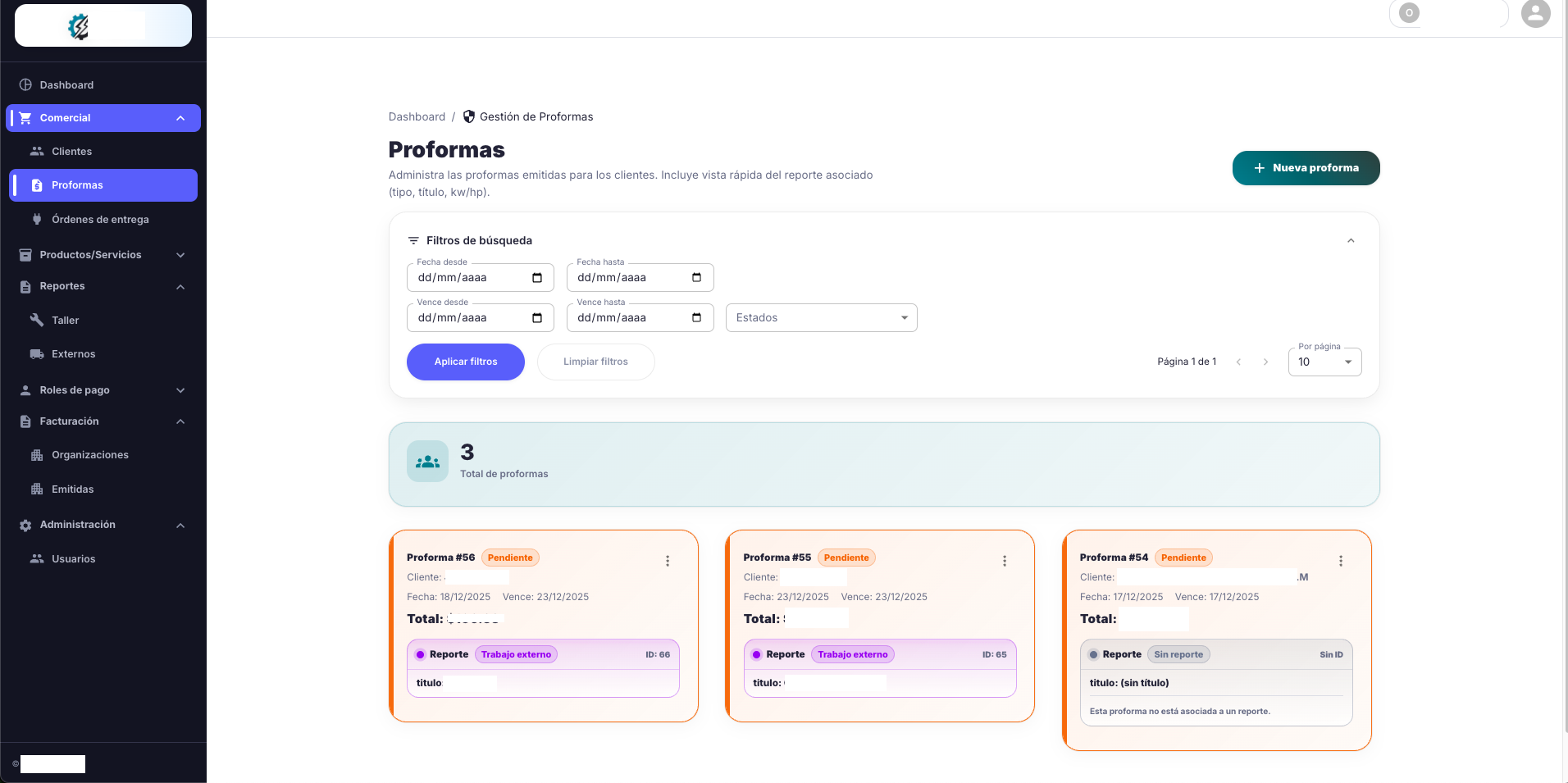Screen dimensions: 1568x783
Task: Select the Dashboard icon in the sidebar
Action: [25, 84]
